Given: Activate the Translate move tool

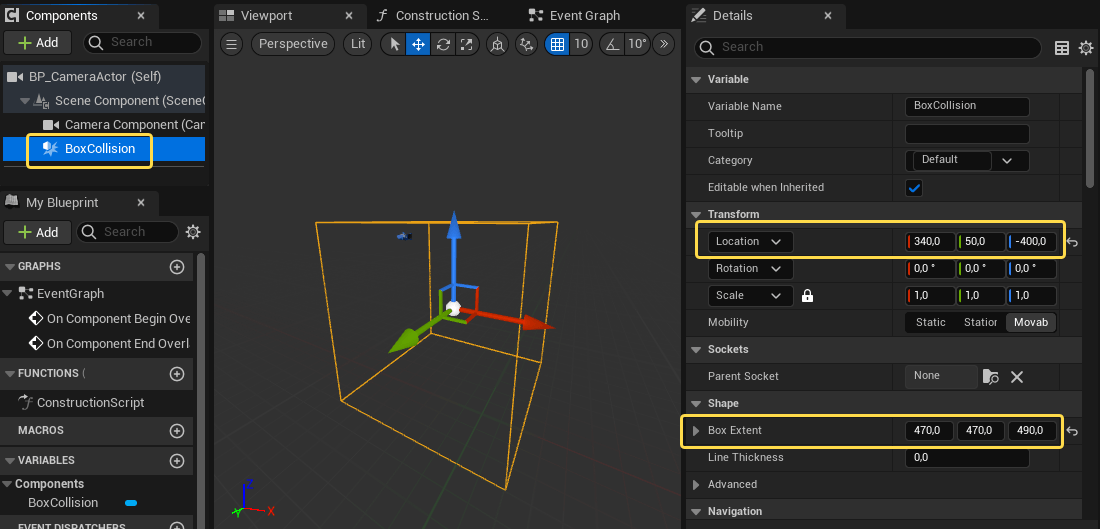Looking at the screenshot, I should [418, 44].
